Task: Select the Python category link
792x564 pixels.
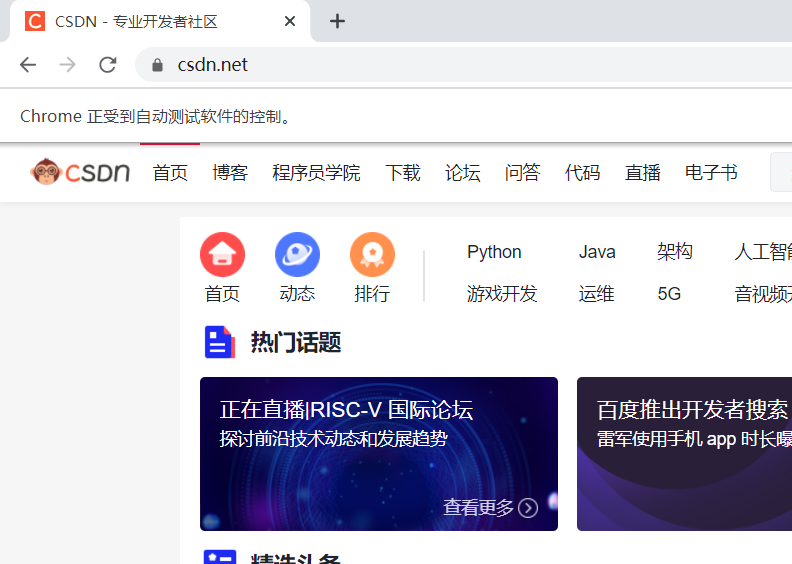Action: [494, 252]
